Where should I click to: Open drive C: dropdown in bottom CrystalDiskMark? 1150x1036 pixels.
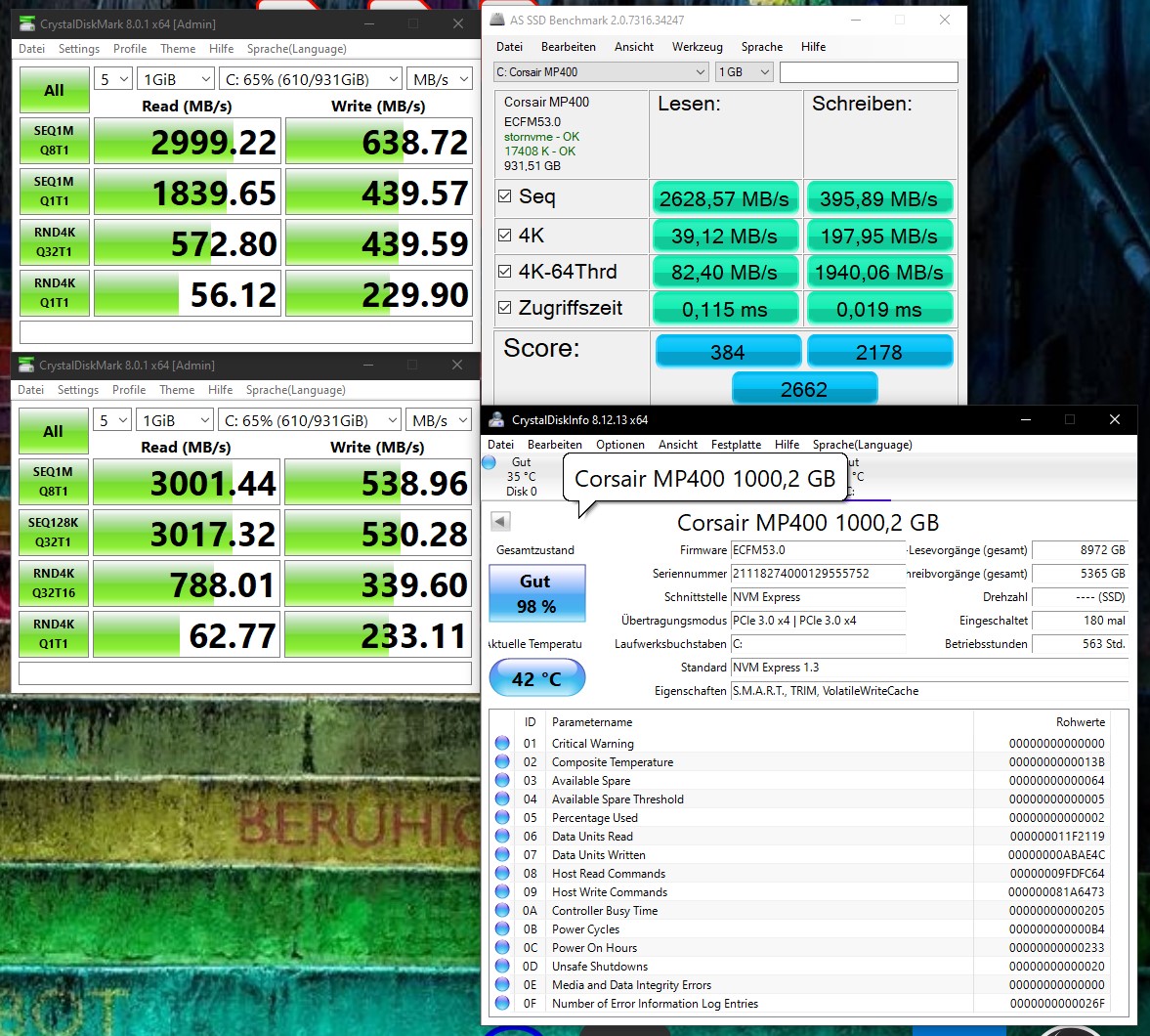[310, 420]
